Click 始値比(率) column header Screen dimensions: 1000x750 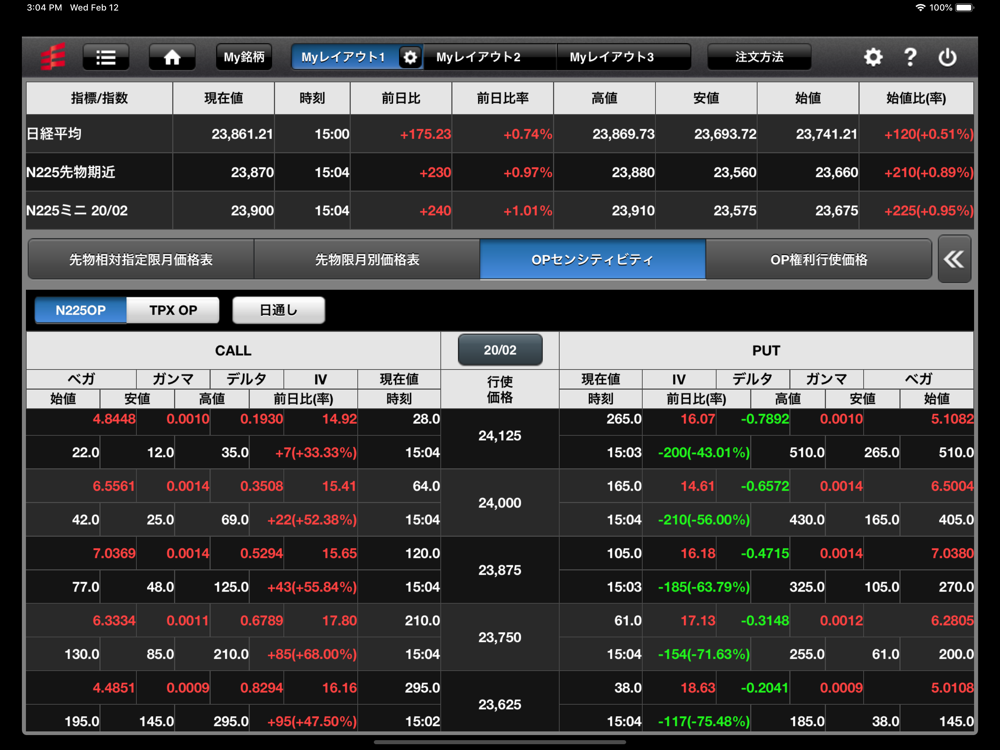point(916,98)
